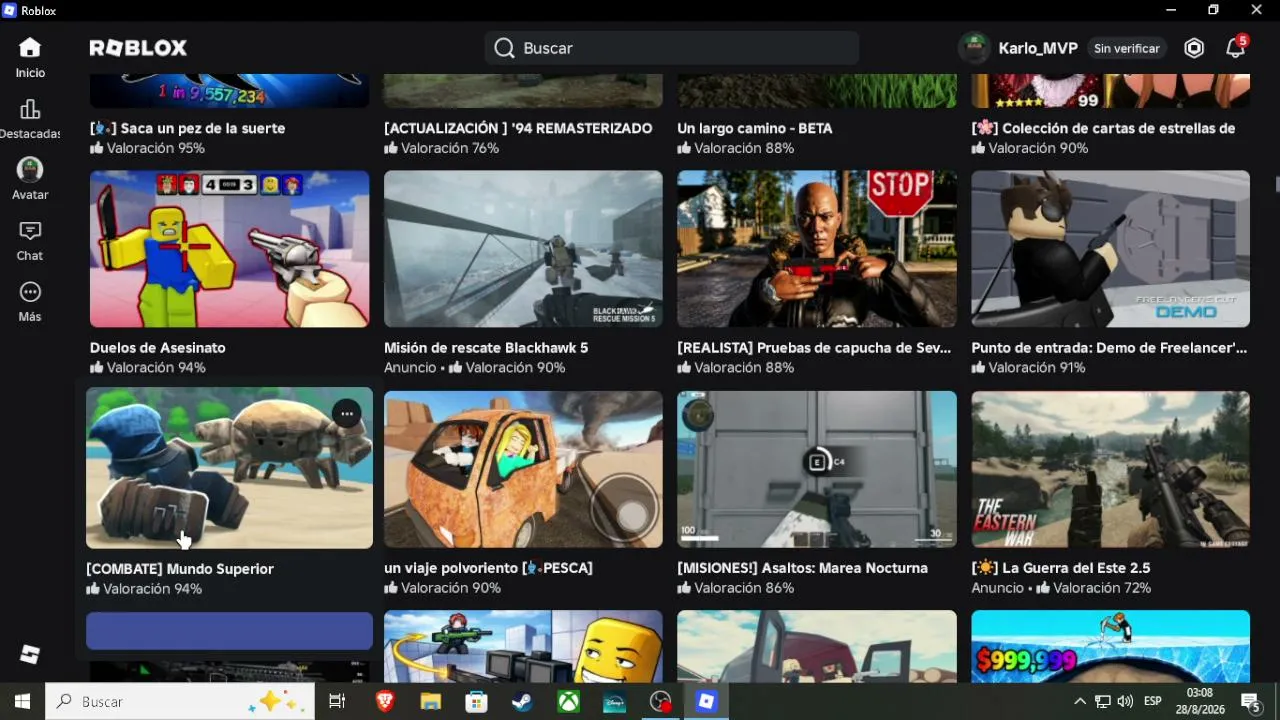Open Disney+ from the taskbar
This screenshot has width=1280, height=720.
[x=614, y=702]
